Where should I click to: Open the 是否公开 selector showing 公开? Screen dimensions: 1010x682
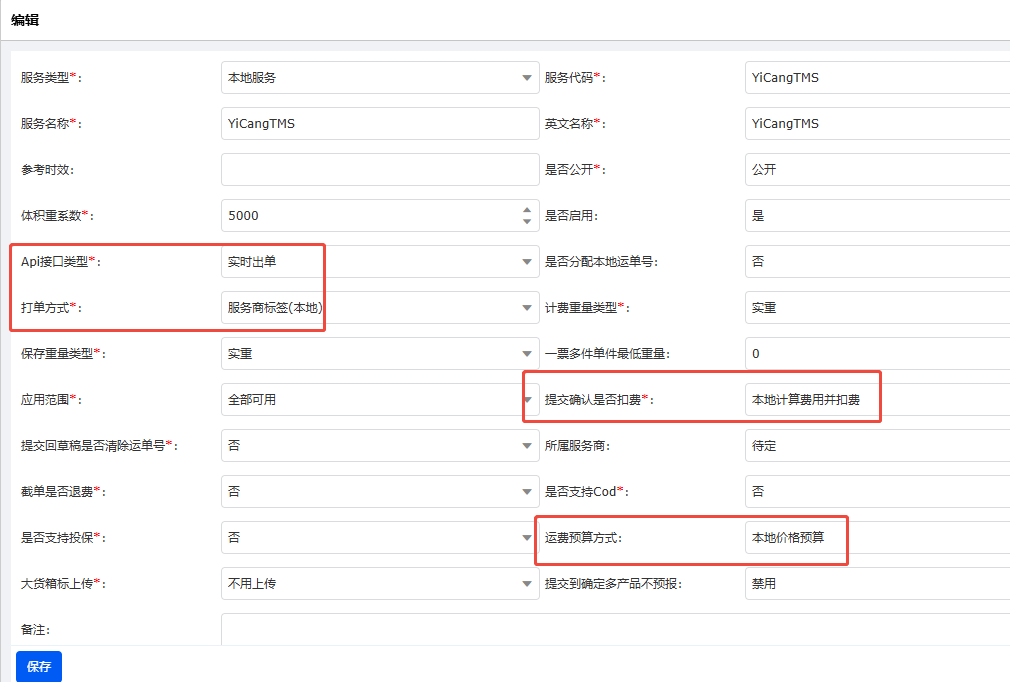[x=876, y=170]
